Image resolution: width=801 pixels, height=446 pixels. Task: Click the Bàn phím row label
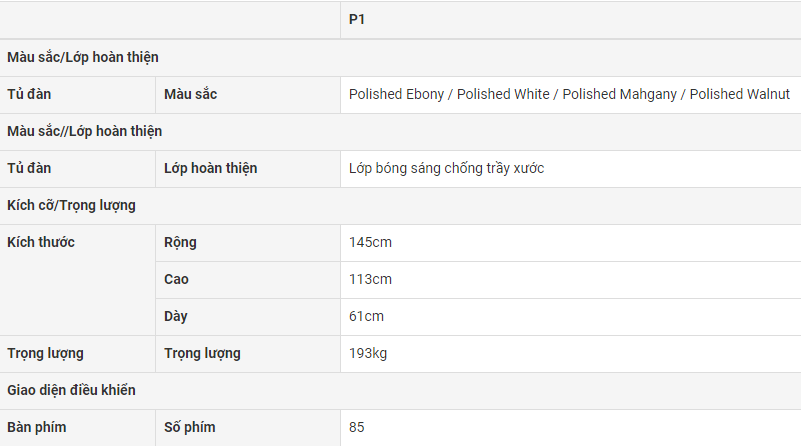37,427
